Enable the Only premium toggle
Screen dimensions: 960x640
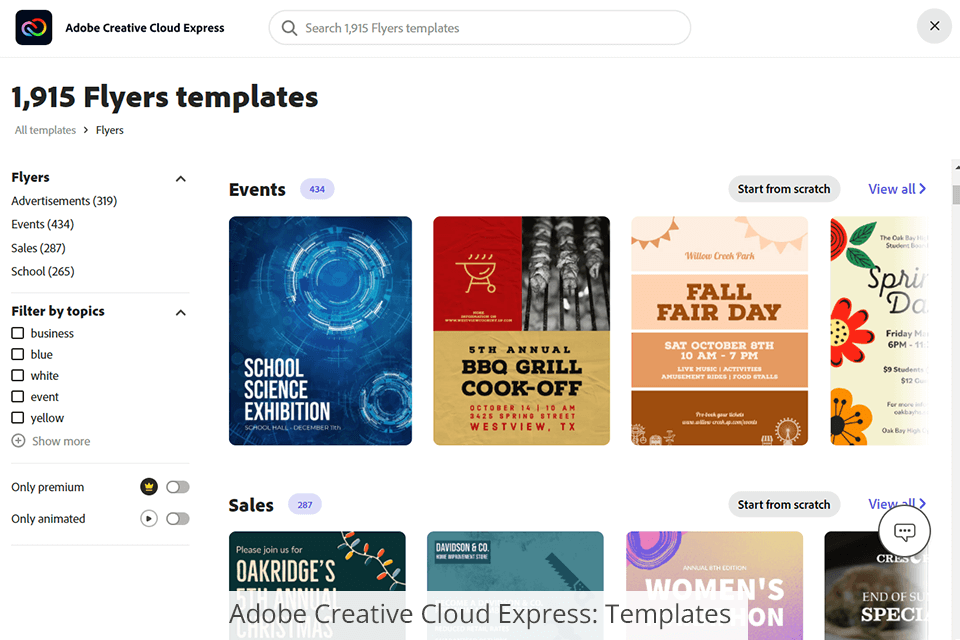coord(178,487)
